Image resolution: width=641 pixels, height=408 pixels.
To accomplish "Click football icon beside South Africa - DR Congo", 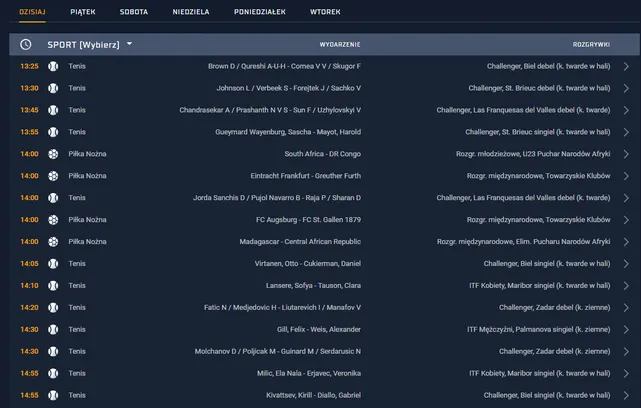I will 53,154.
